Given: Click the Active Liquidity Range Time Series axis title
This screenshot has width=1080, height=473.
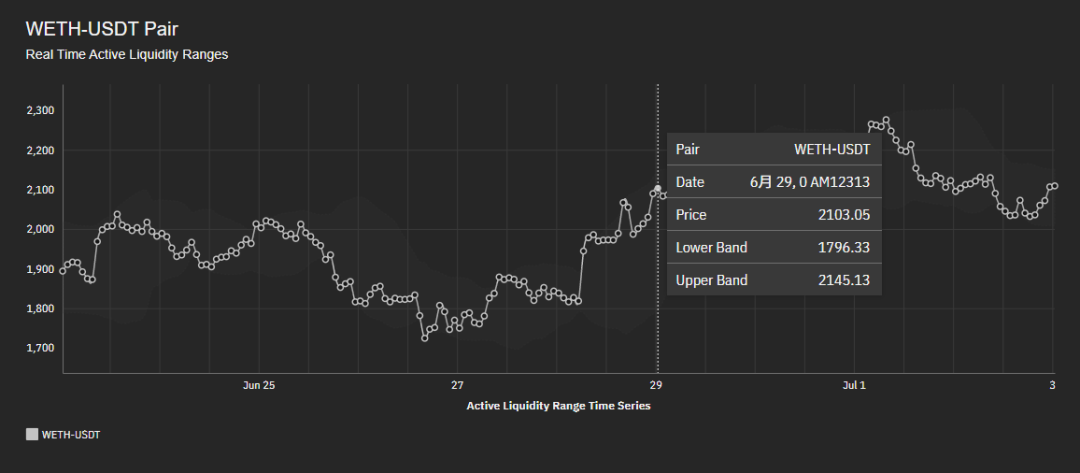Looking at the screenshot, I should (559, 406).
